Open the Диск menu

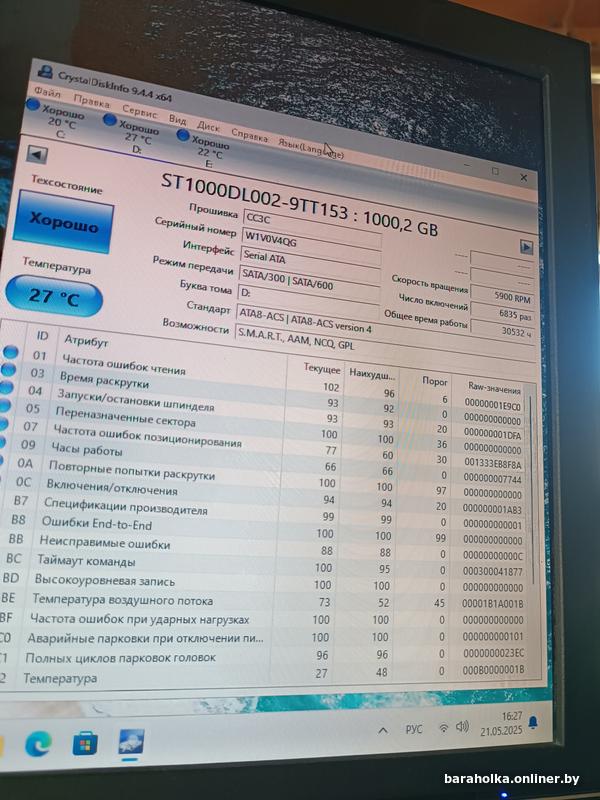click(208, 126)
